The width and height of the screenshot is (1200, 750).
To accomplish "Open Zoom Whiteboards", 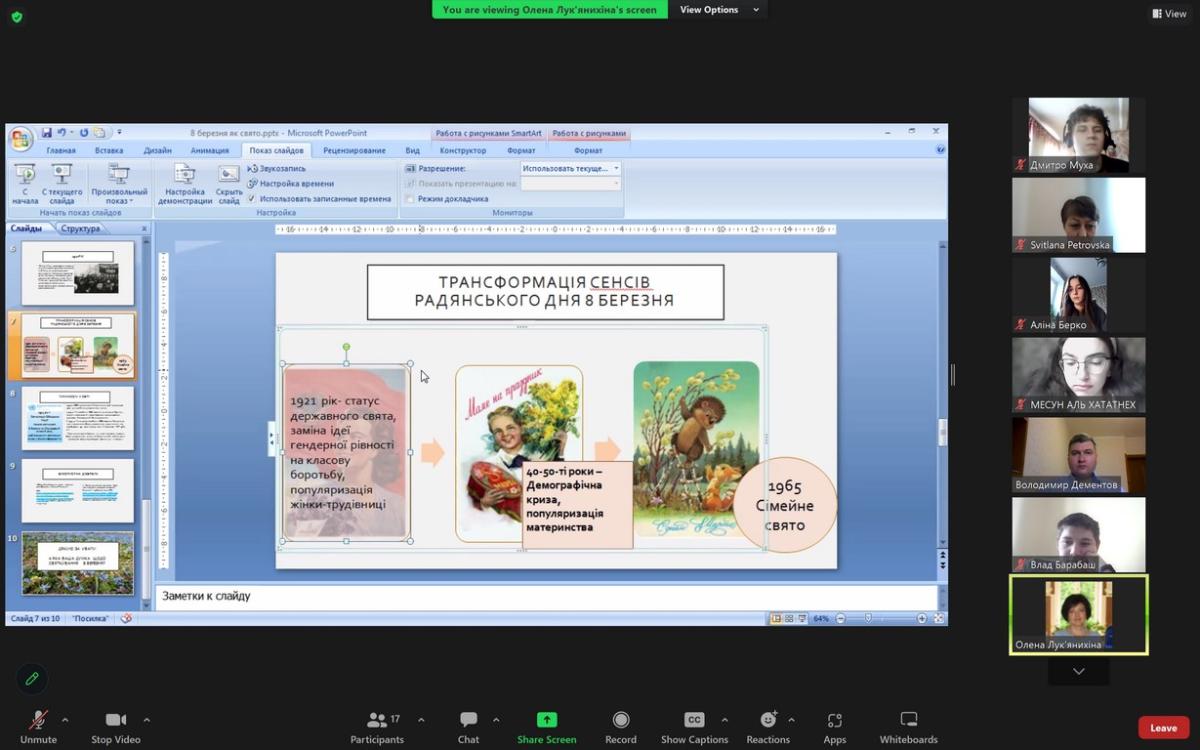I will click(x=908, y=727).
